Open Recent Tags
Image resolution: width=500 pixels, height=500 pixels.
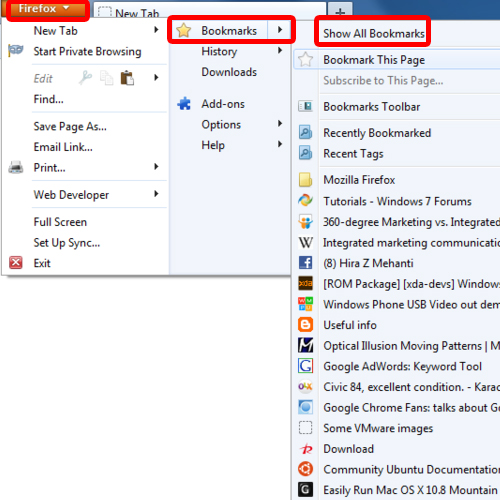click(x=353, y=154)
